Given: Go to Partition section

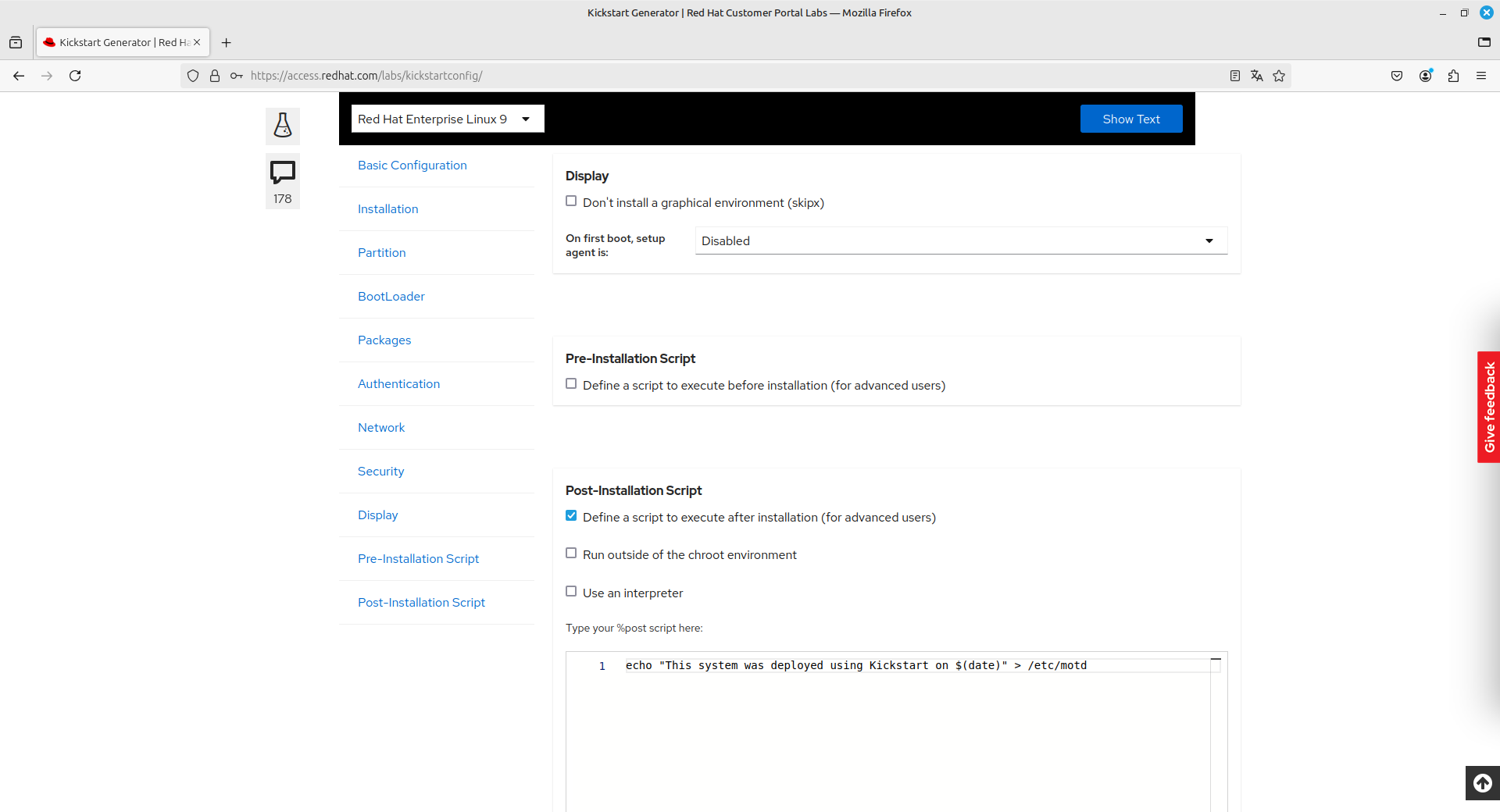Looking at the screenshot, I should [382, 253].
